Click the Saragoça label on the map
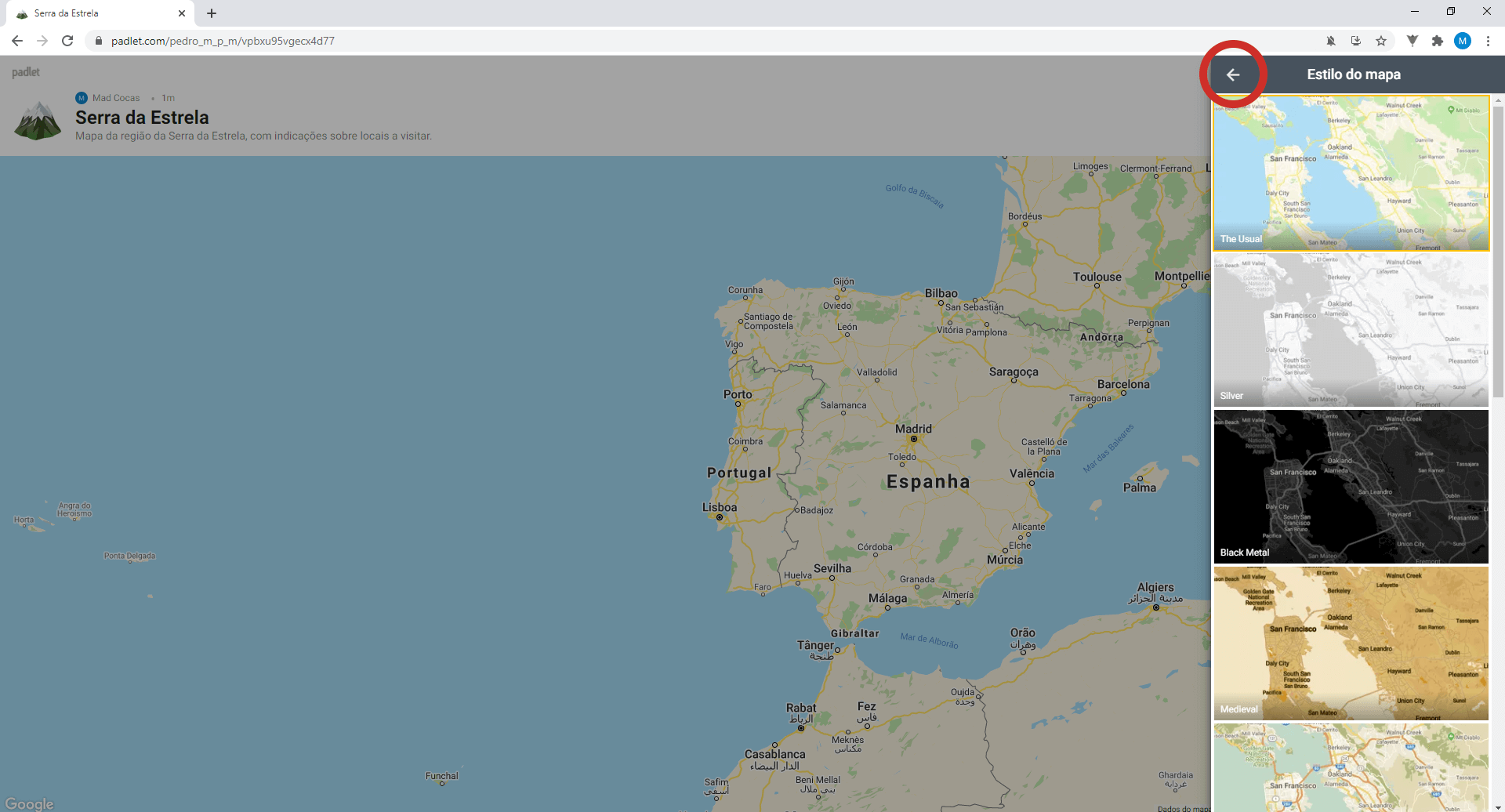This screenshot has width=1505, height=812. (x=1014, y=372)
